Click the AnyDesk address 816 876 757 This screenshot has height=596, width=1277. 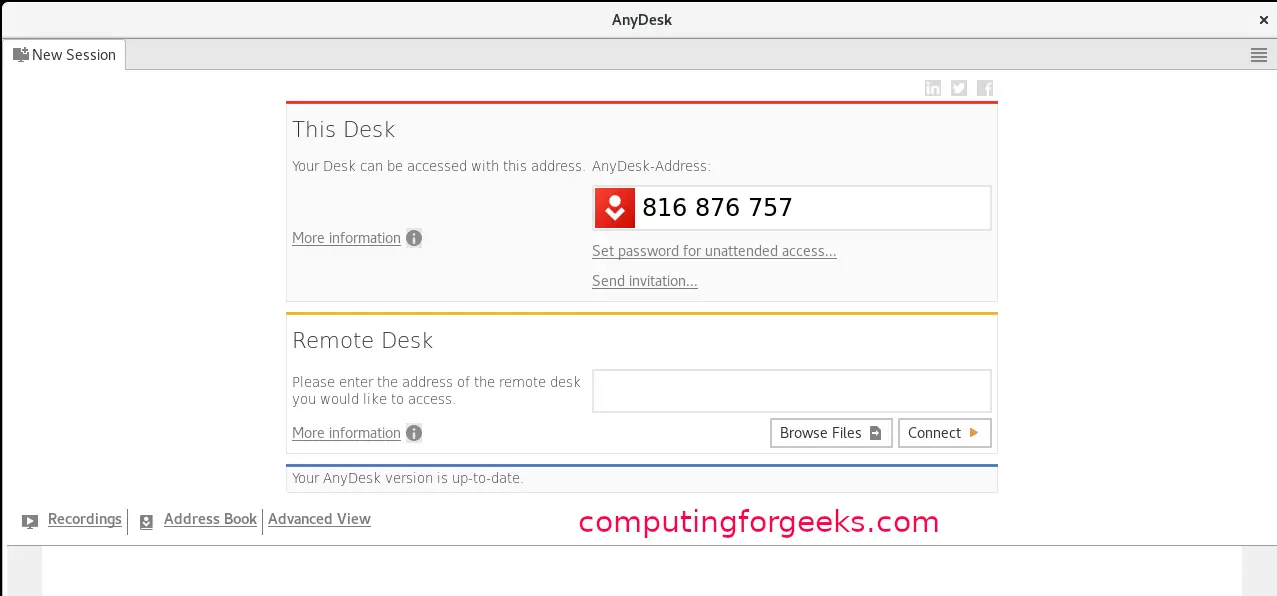tap(717, 208)
